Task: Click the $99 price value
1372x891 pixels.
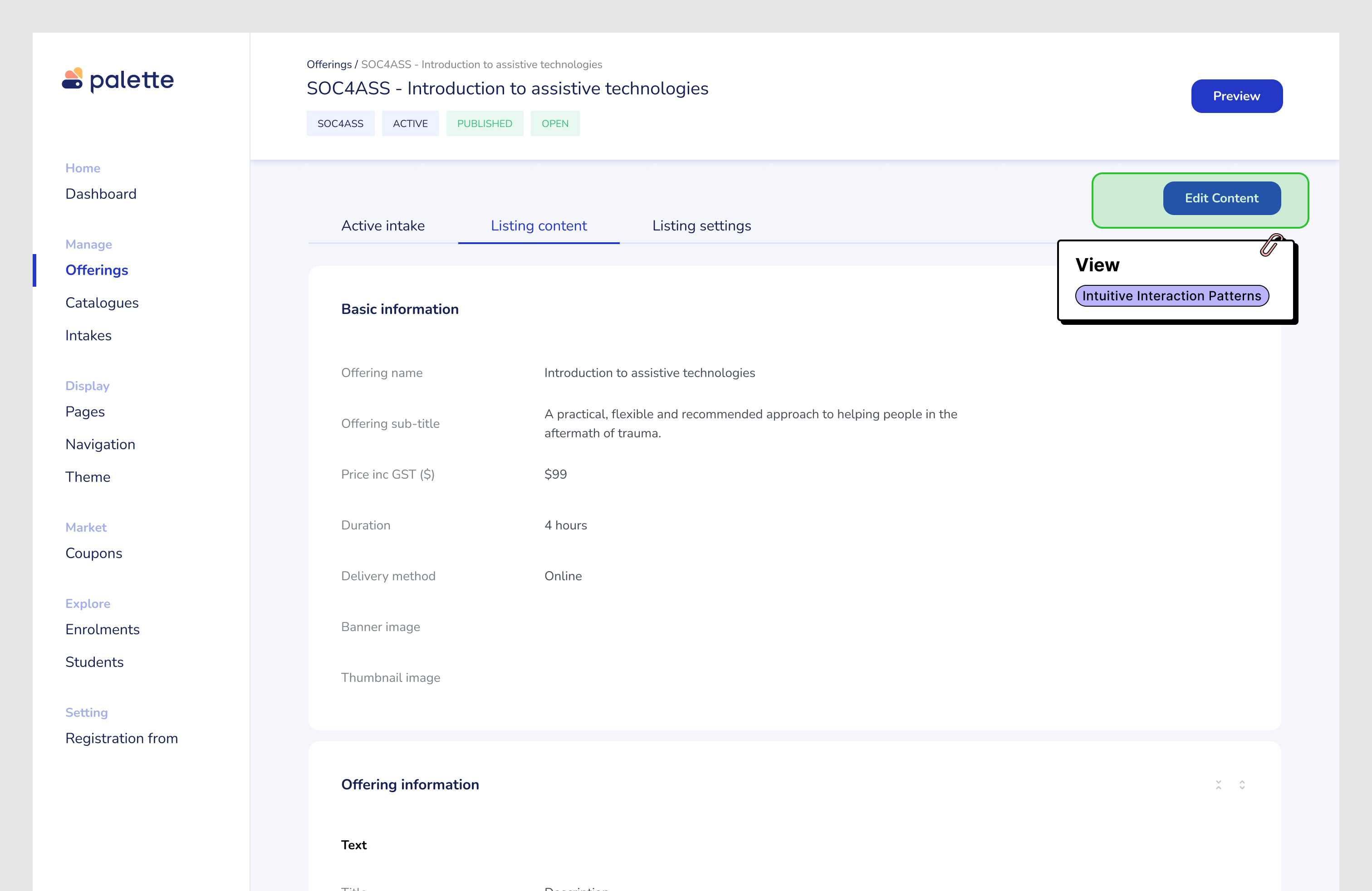Action: (556, 474)
